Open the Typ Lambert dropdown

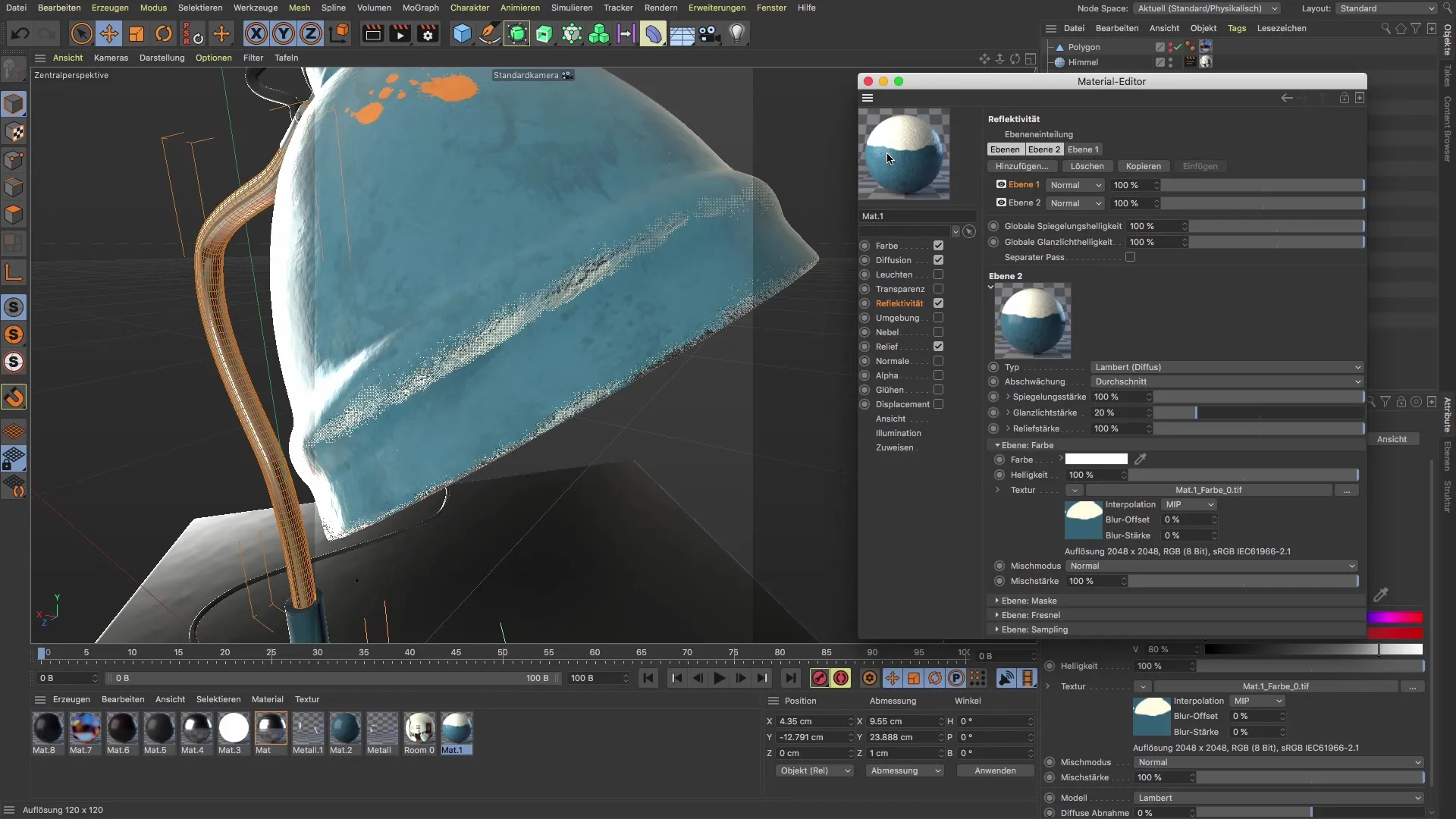1227,367
